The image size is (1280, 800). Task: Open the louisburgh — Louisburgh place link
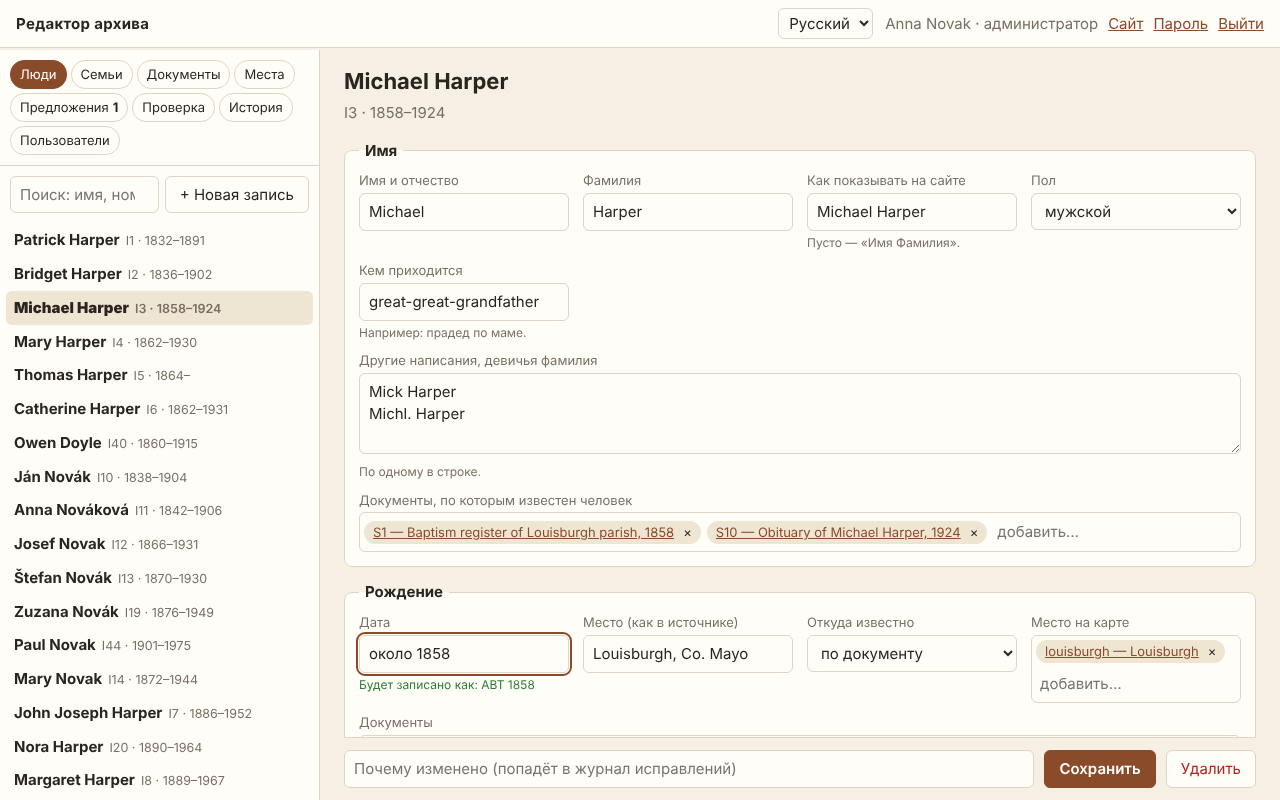(1122, 652)
